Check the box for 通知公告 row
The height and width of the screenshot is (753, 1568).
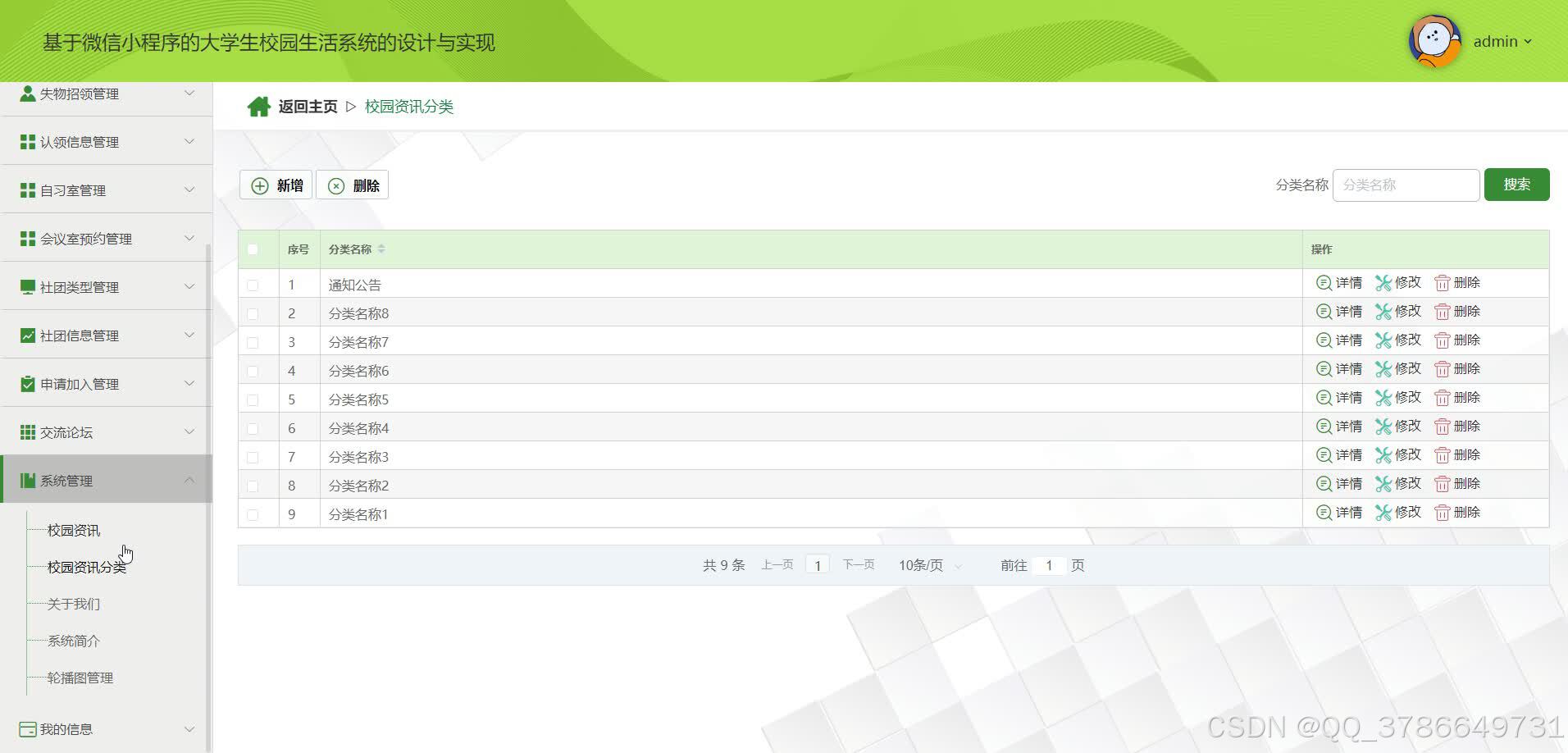[253, 285]
